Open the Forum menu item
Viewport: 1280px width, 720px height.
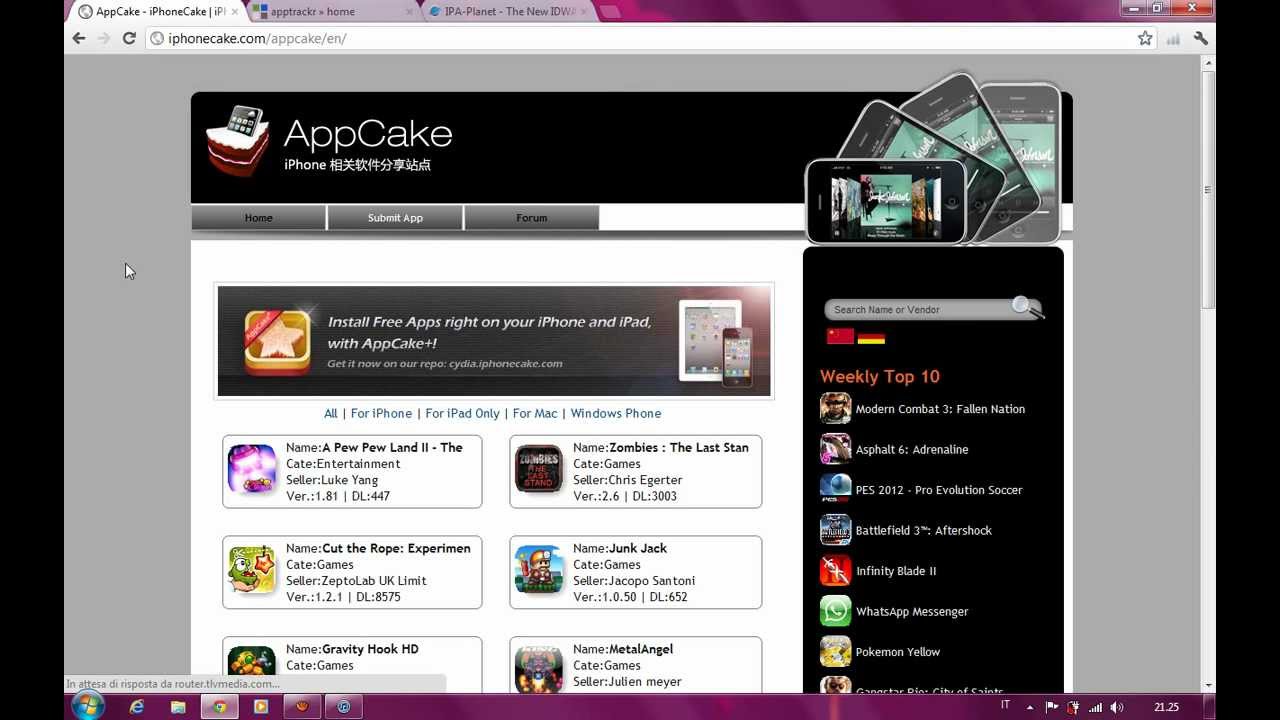pos(532,217)
